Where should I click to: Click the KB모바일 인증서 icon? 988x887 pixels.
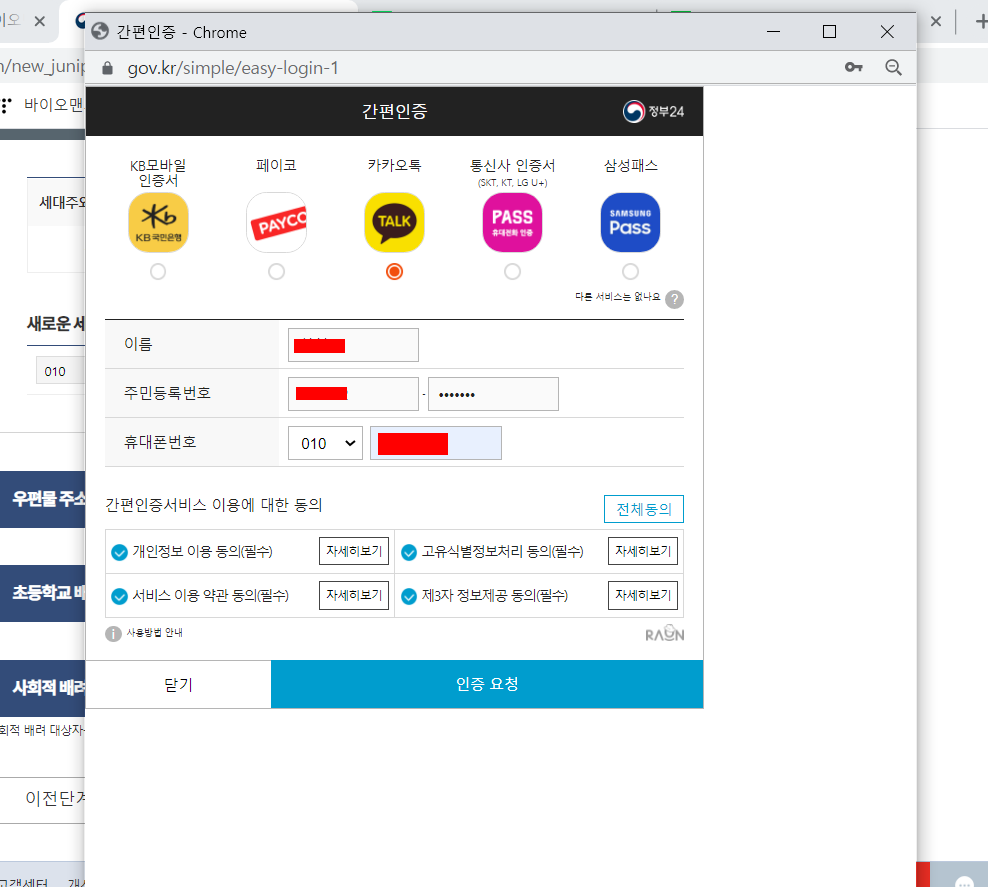coord(158,222)
